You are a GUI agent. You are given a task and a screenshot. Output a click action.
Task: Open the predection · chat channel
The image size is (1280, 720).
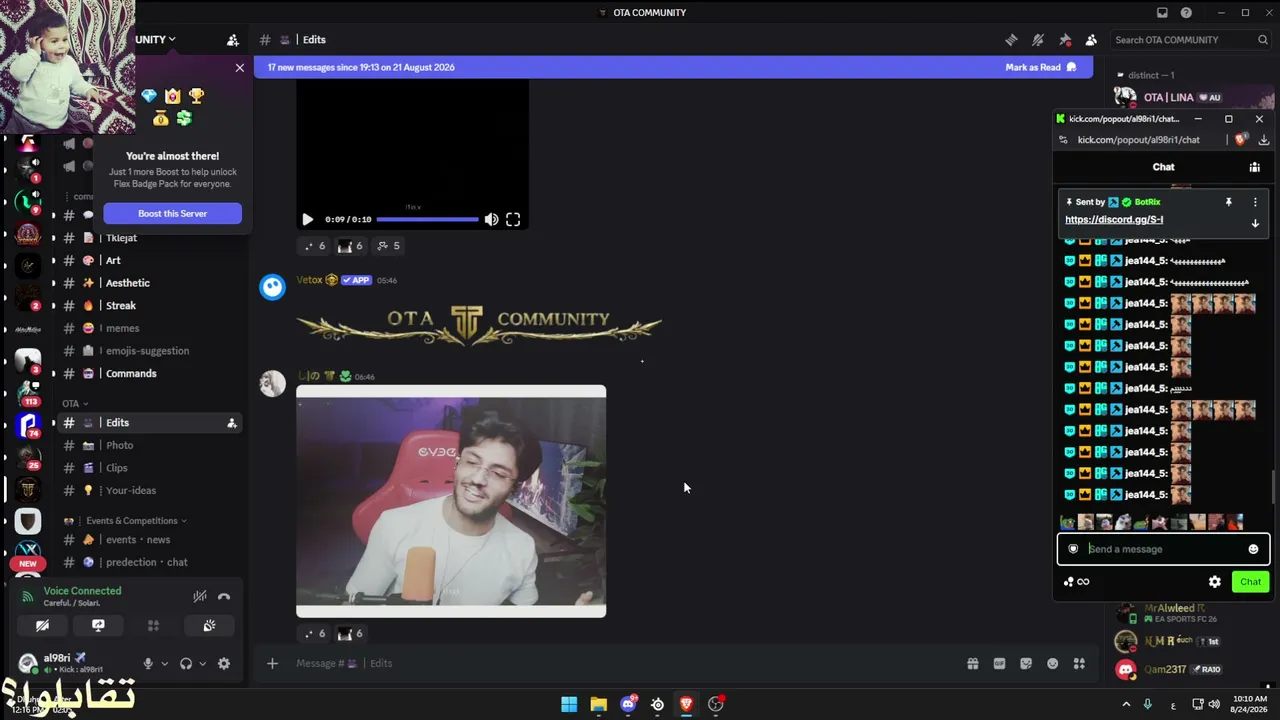tap(146, 562)
